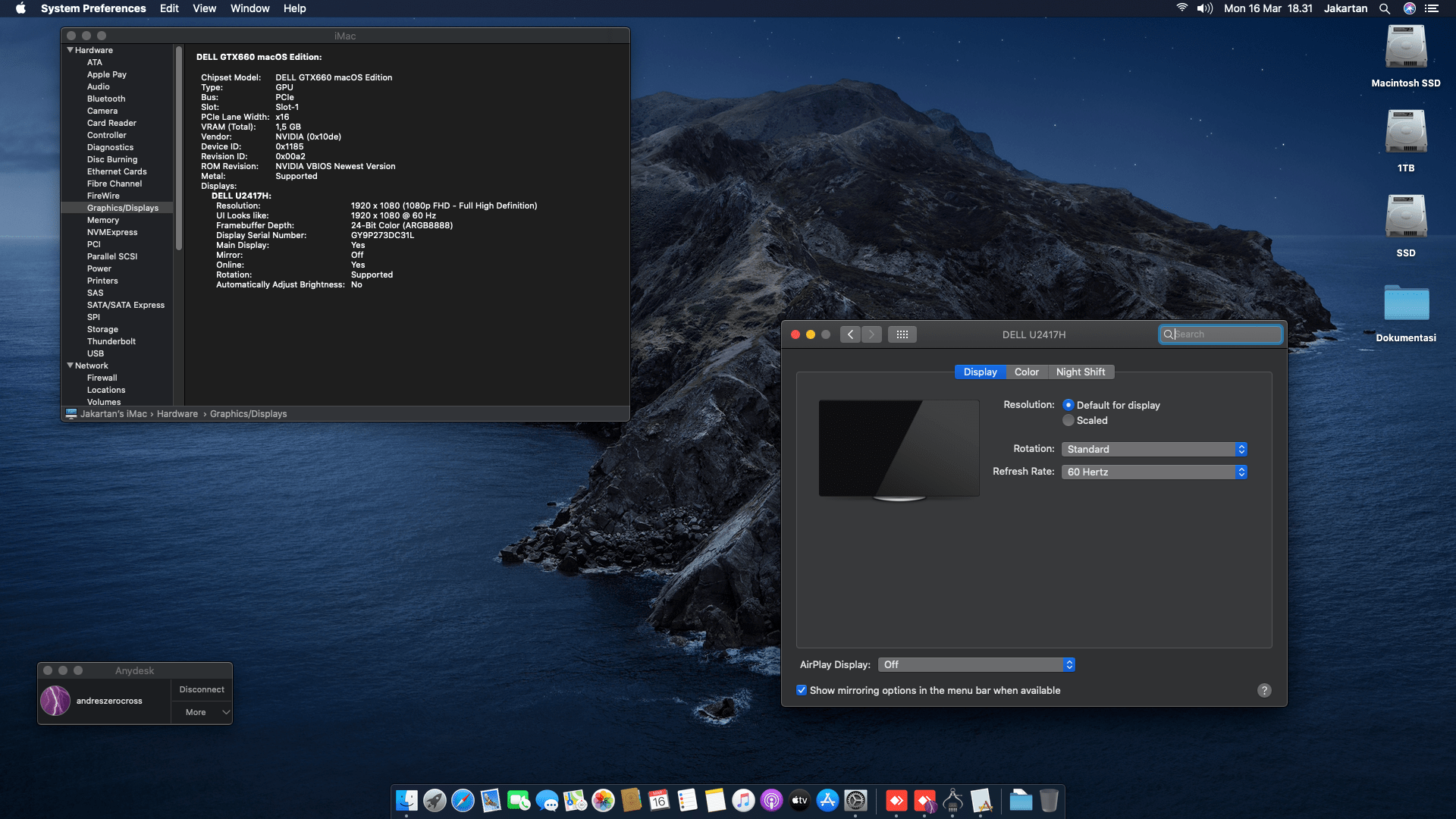The width and height of the screenshot is (1456, 819).
Task: Open Contacts from the dock
Action: [631, 800]
